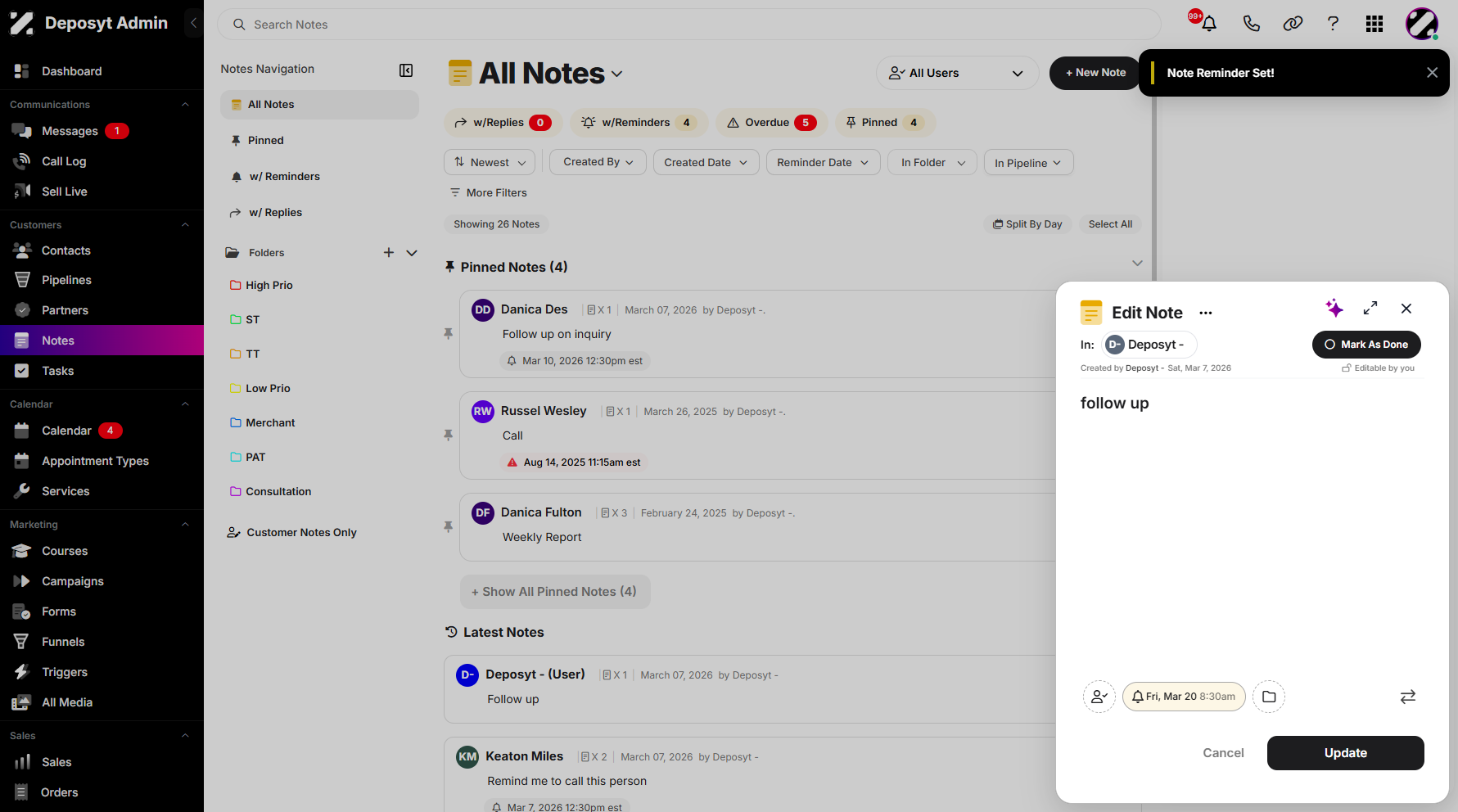Image resolution: width=1458 pixels, height=812 pixels.
Task: Open the link icon in top bar
Action: pos(1293,24)
